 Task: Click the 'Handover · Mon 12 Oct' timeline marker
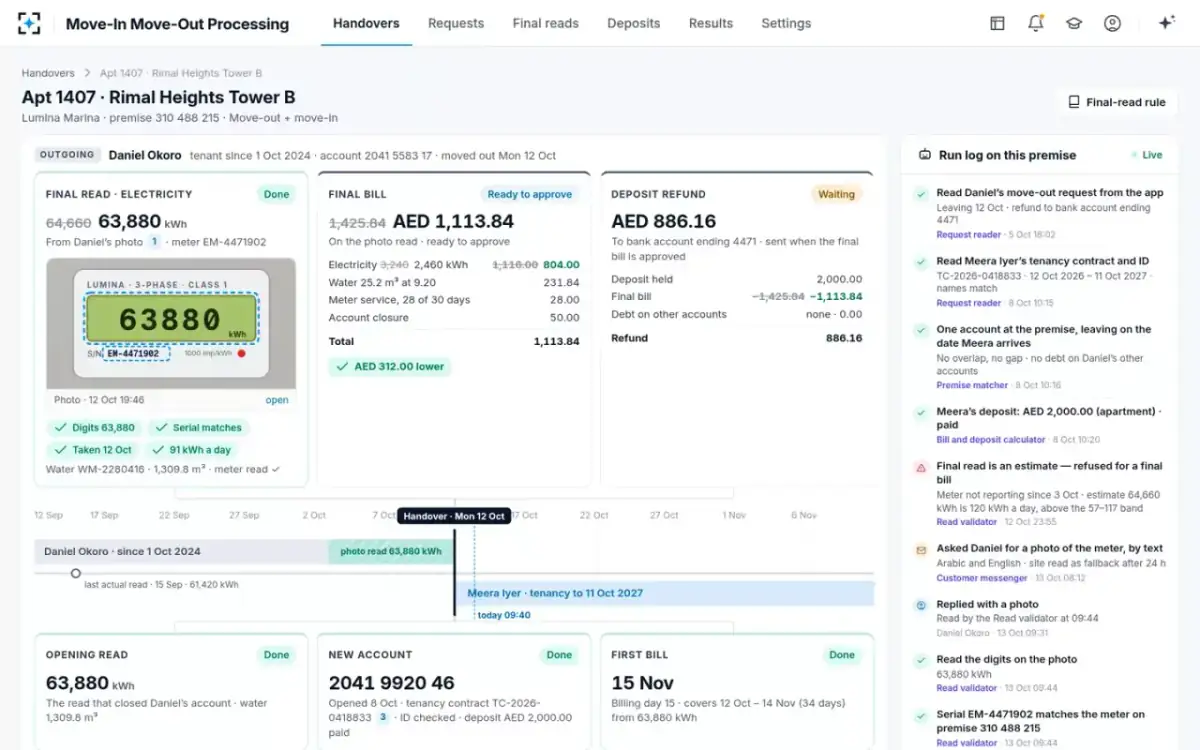(454, 516)
